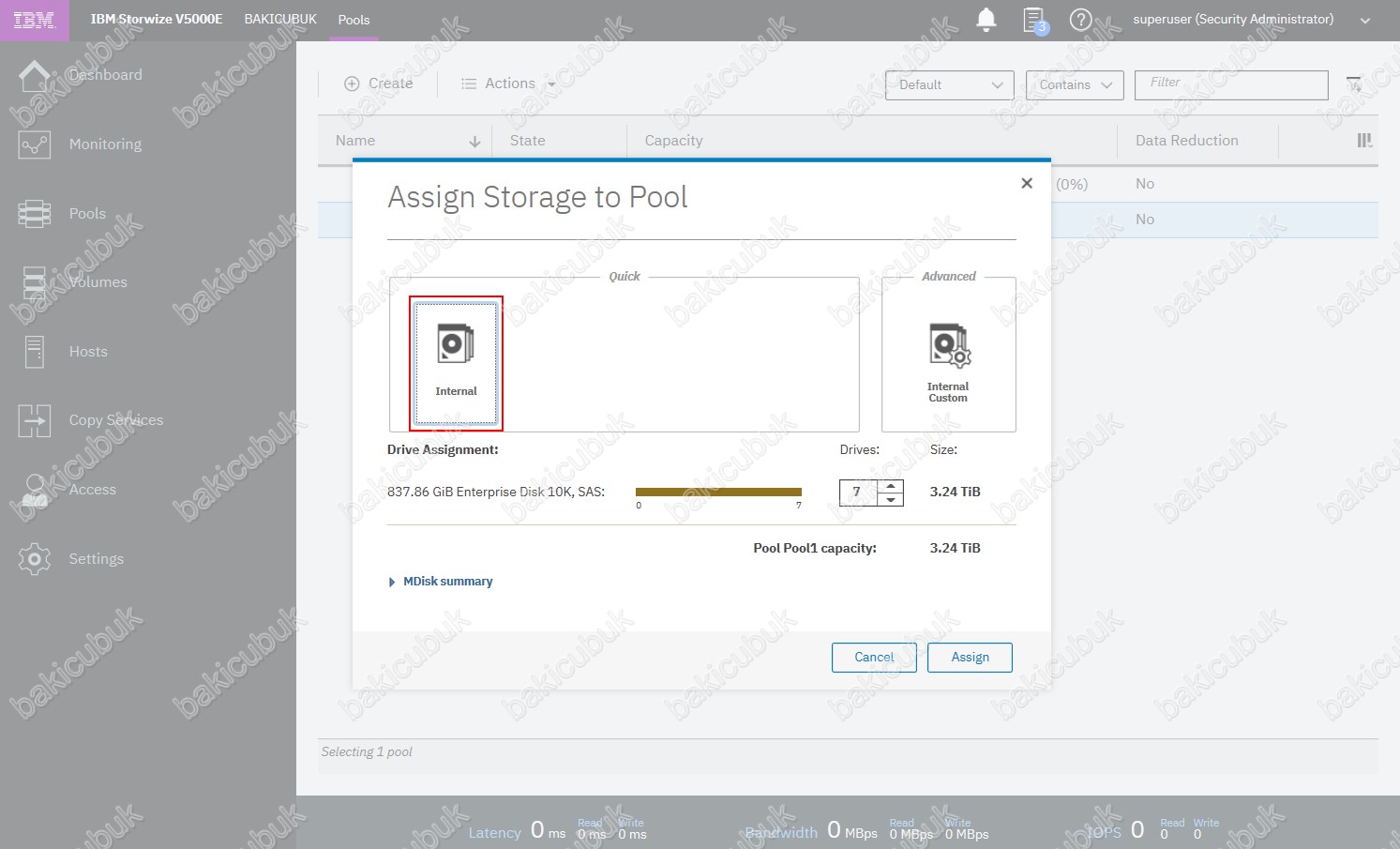Open the Access sidebar icon

coord(35,490)
